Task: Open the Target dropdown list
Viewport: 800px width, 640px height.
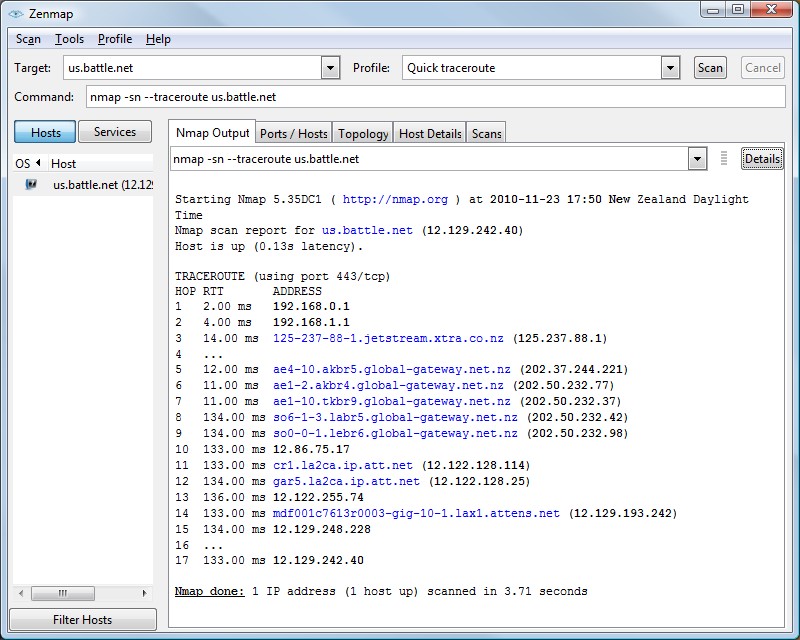Action: click(x=330, y=68)
